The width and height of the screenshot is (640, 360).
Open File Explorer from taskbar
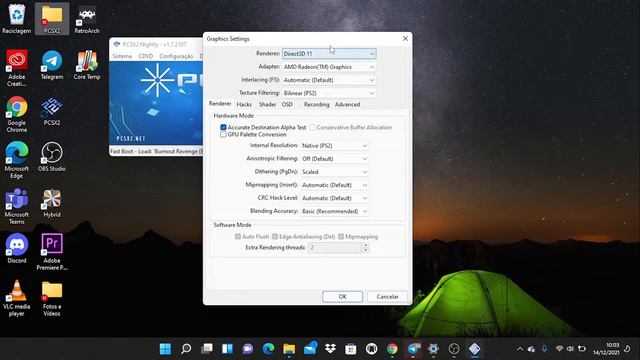[x=289, y=349]
